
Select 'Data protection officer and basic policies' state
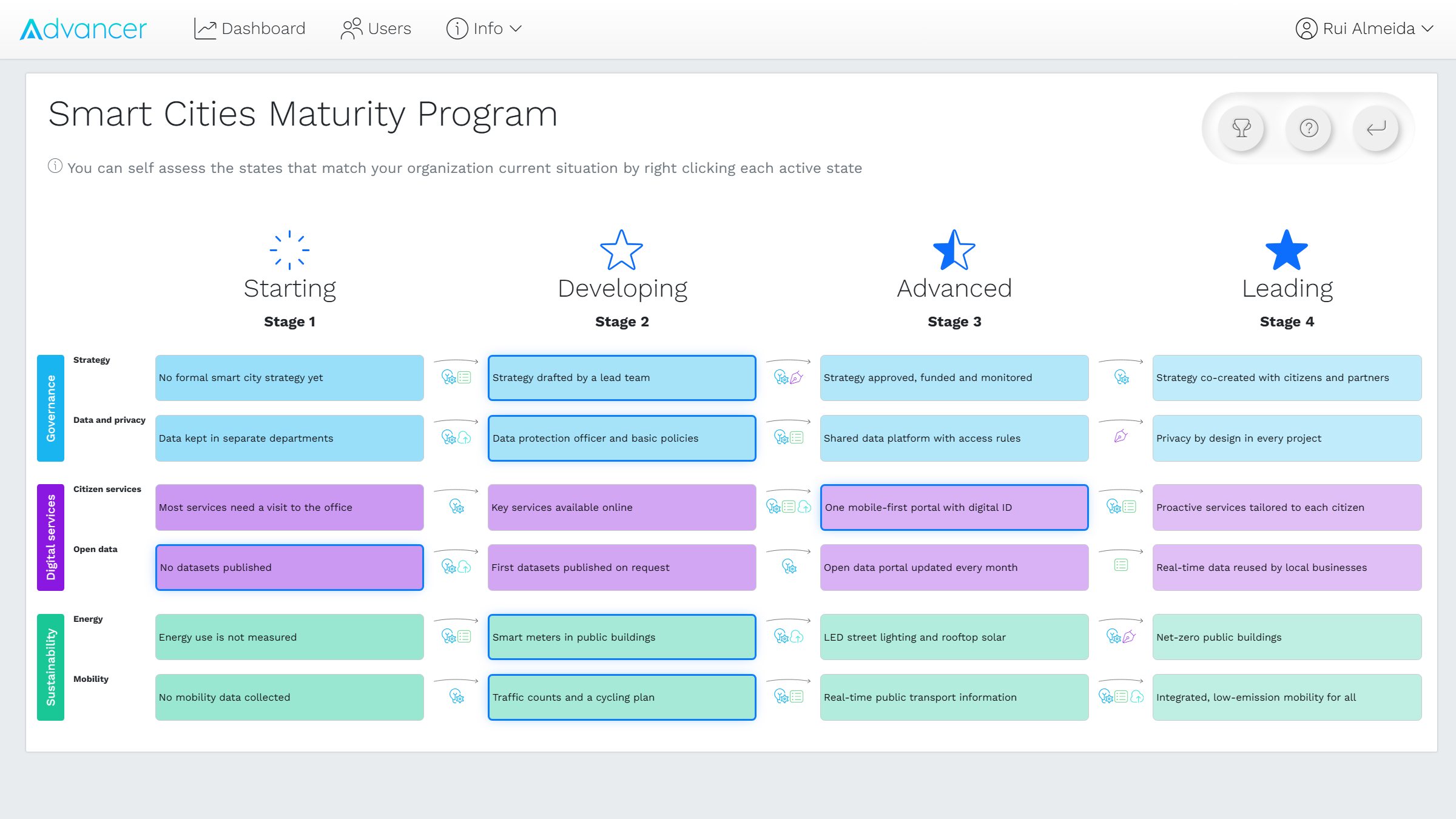[x=622, y=438]
